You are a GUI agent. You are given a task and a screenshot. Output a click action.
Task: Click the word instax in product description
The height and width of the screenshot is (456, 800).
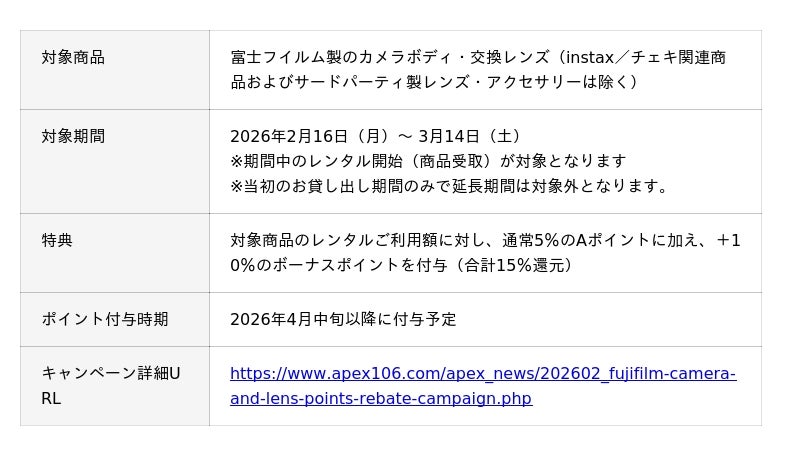(590, 57)
